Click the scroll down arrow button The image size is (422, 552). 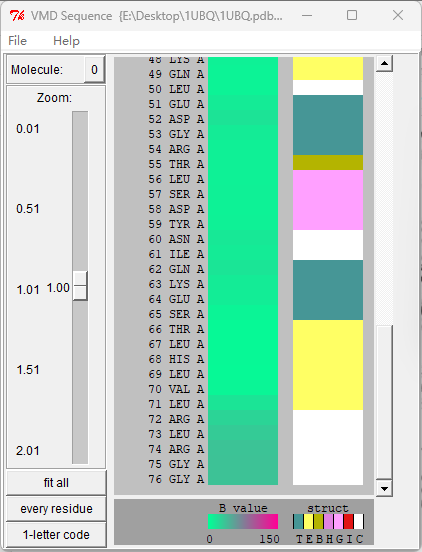click(x=384, y=488)
